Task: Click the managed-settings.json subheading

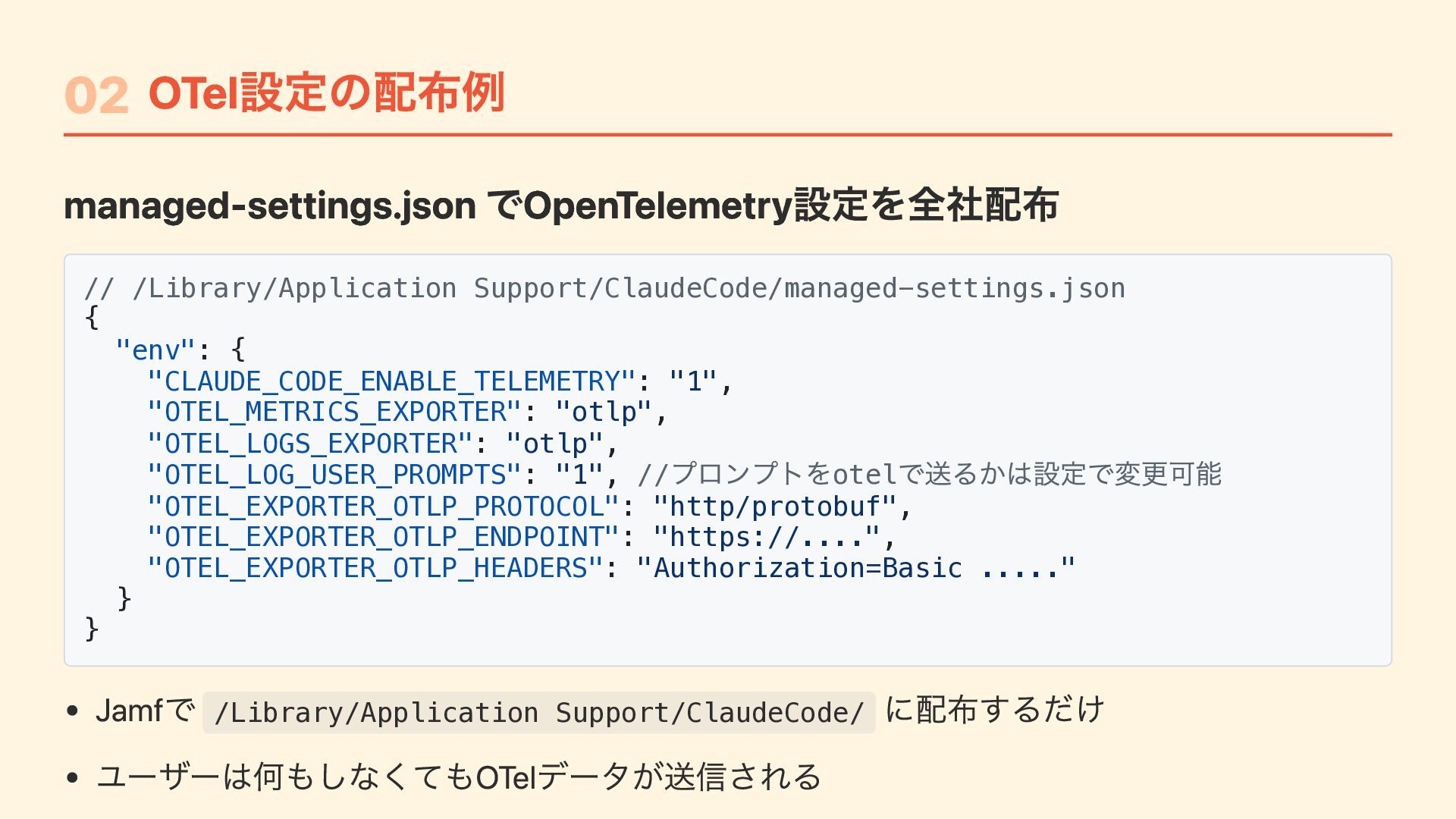Action: [561, 206]
